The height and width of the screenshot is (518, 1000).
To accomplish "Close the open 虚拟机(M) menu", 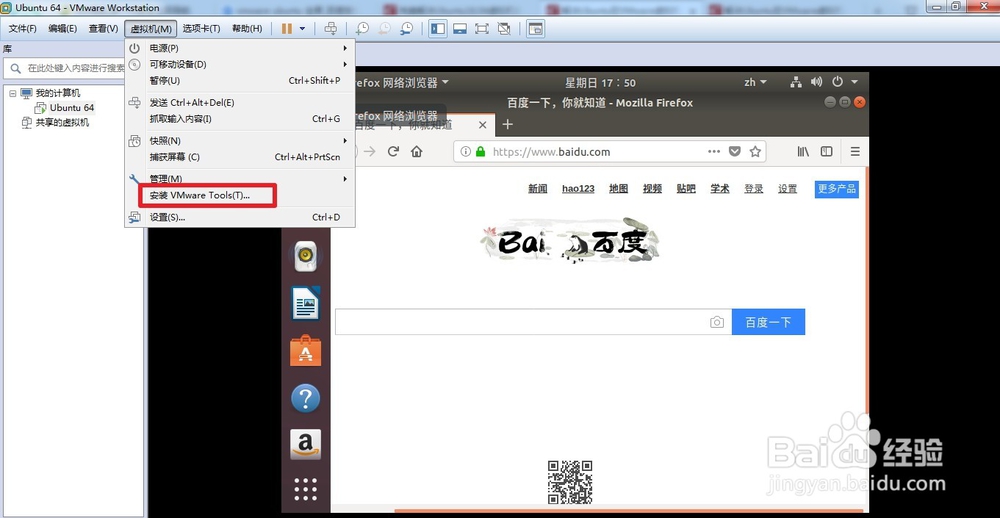I will pos(151,29).
